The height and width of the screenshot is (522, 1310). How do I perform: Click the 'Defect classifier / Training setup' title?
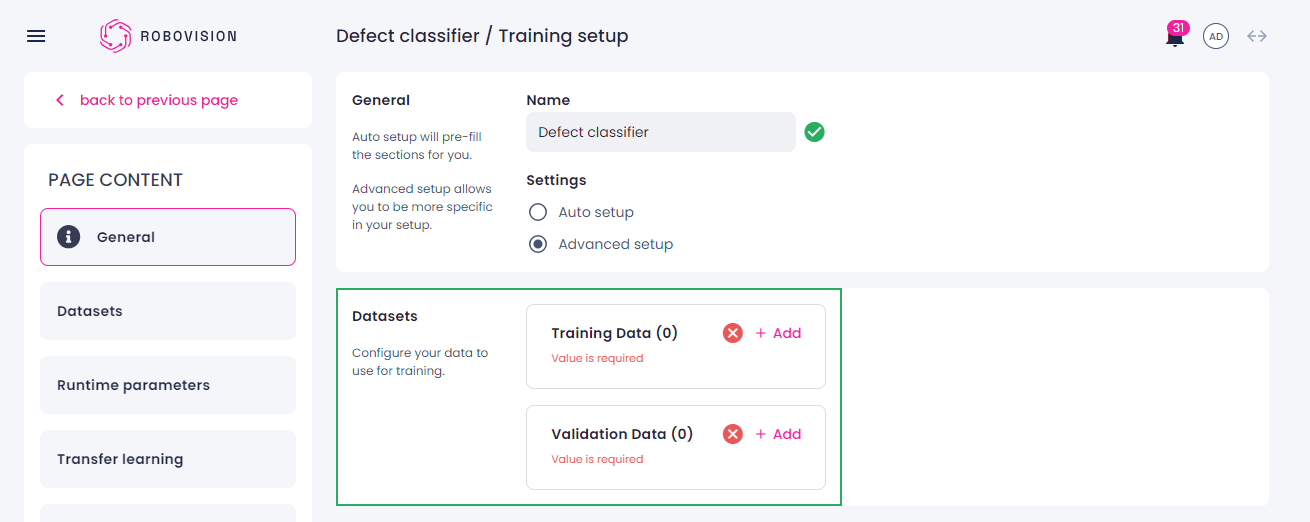tap(482, 36)
